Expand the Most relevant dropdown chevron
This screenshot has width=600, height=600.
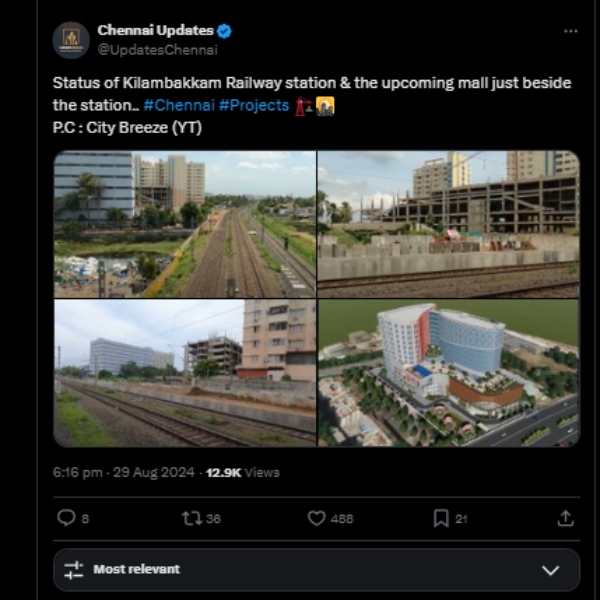point(550,570)
